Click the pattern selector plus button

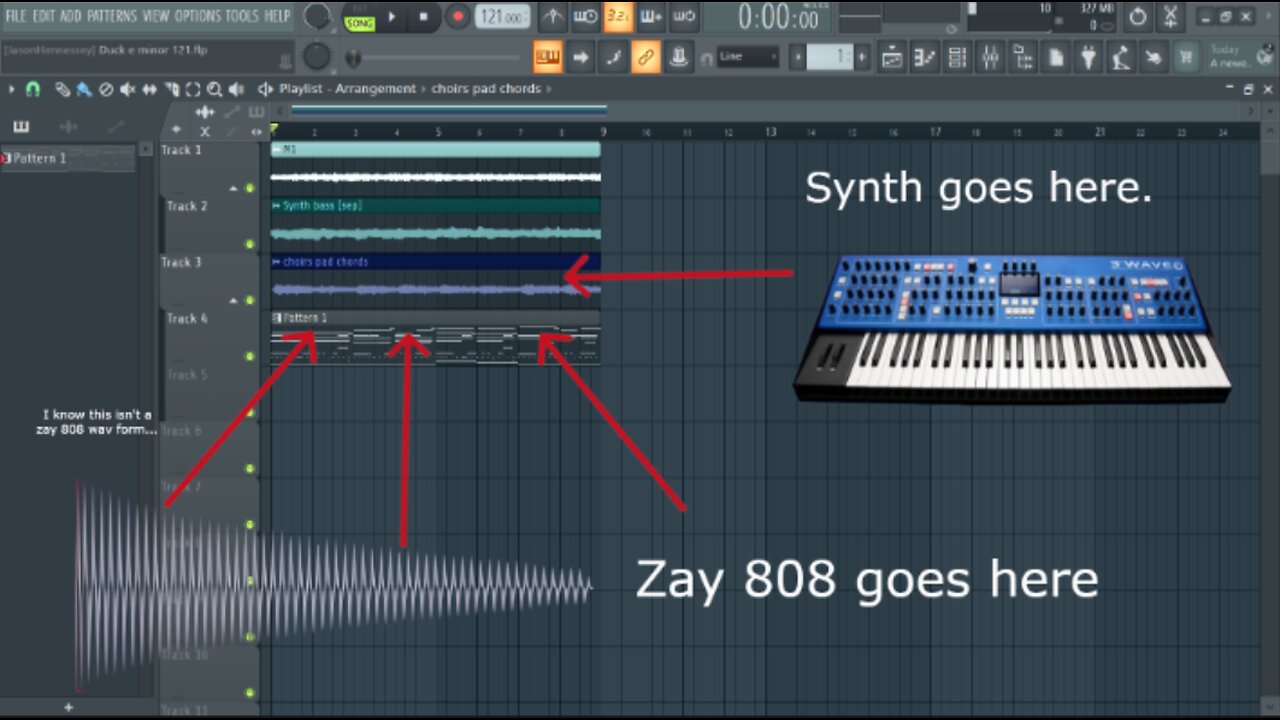click(862, 57)
